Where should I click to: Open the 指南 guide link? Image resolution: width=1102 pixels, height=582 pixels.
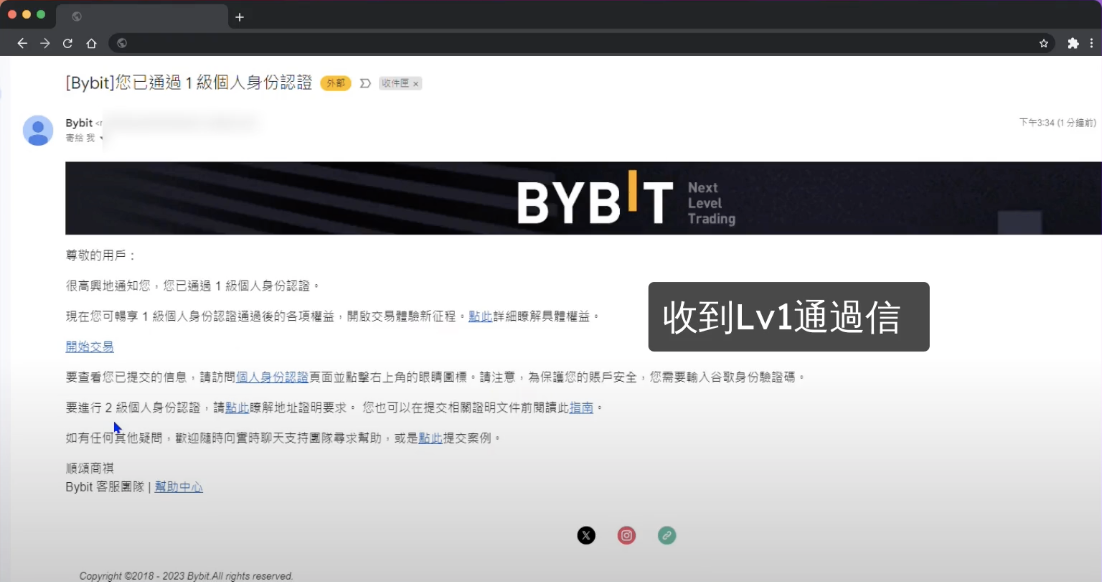[581, 408]
